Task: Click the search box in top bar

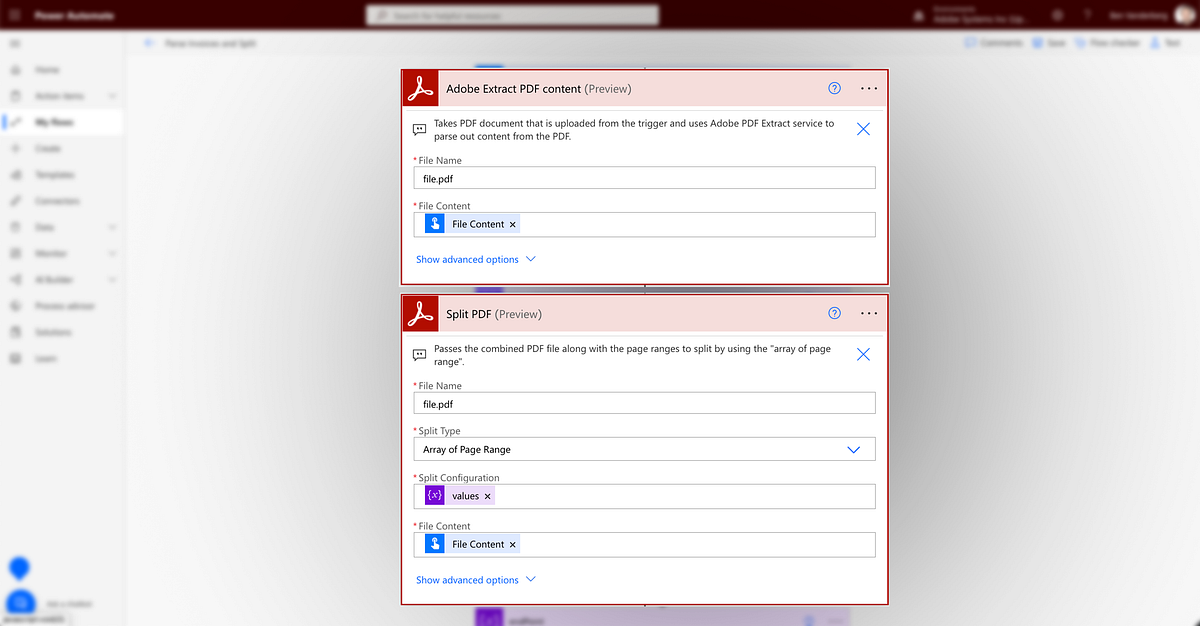Action: click(x=512, y=16)
